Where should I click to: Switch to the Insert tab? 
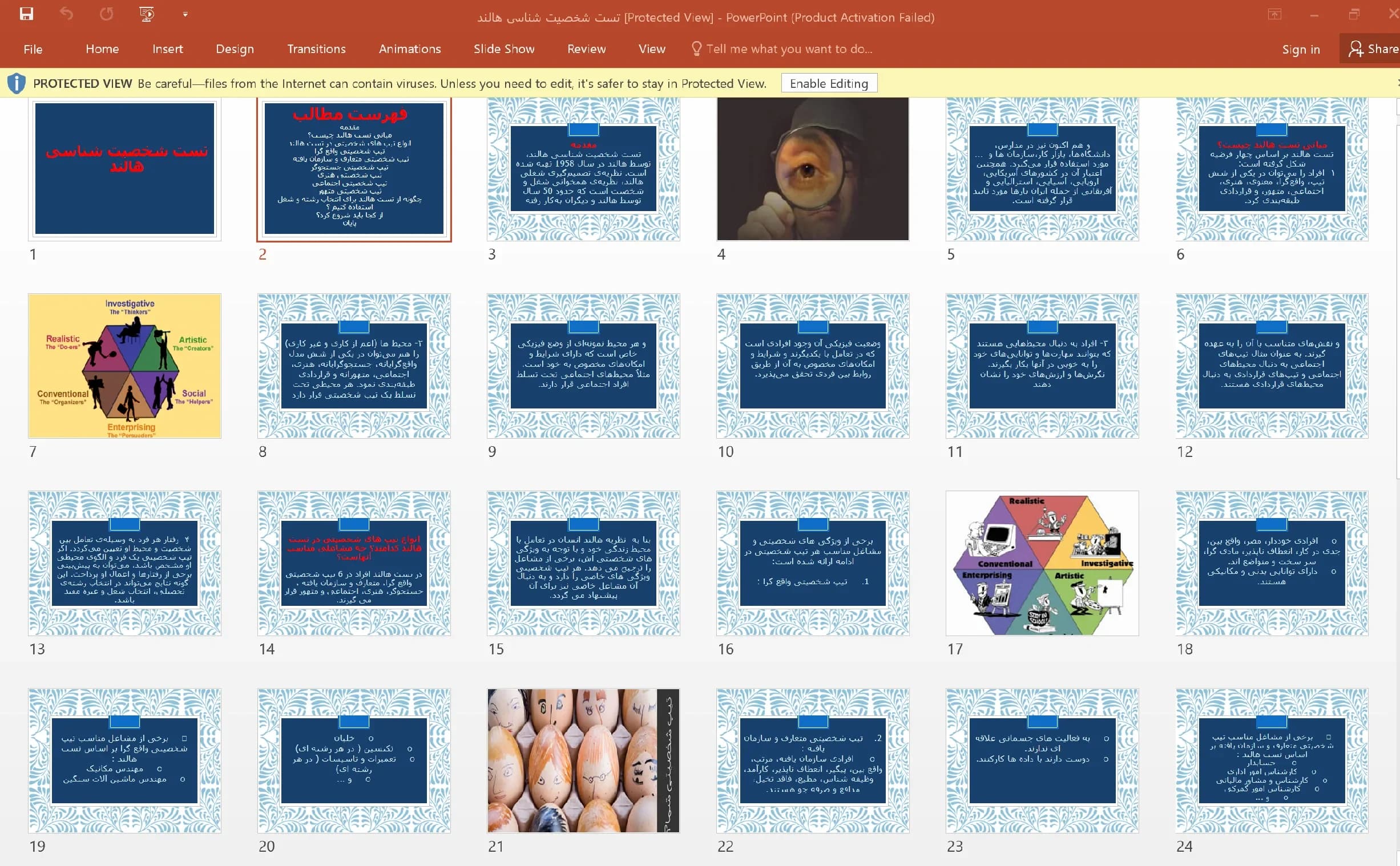coord(167,49)
